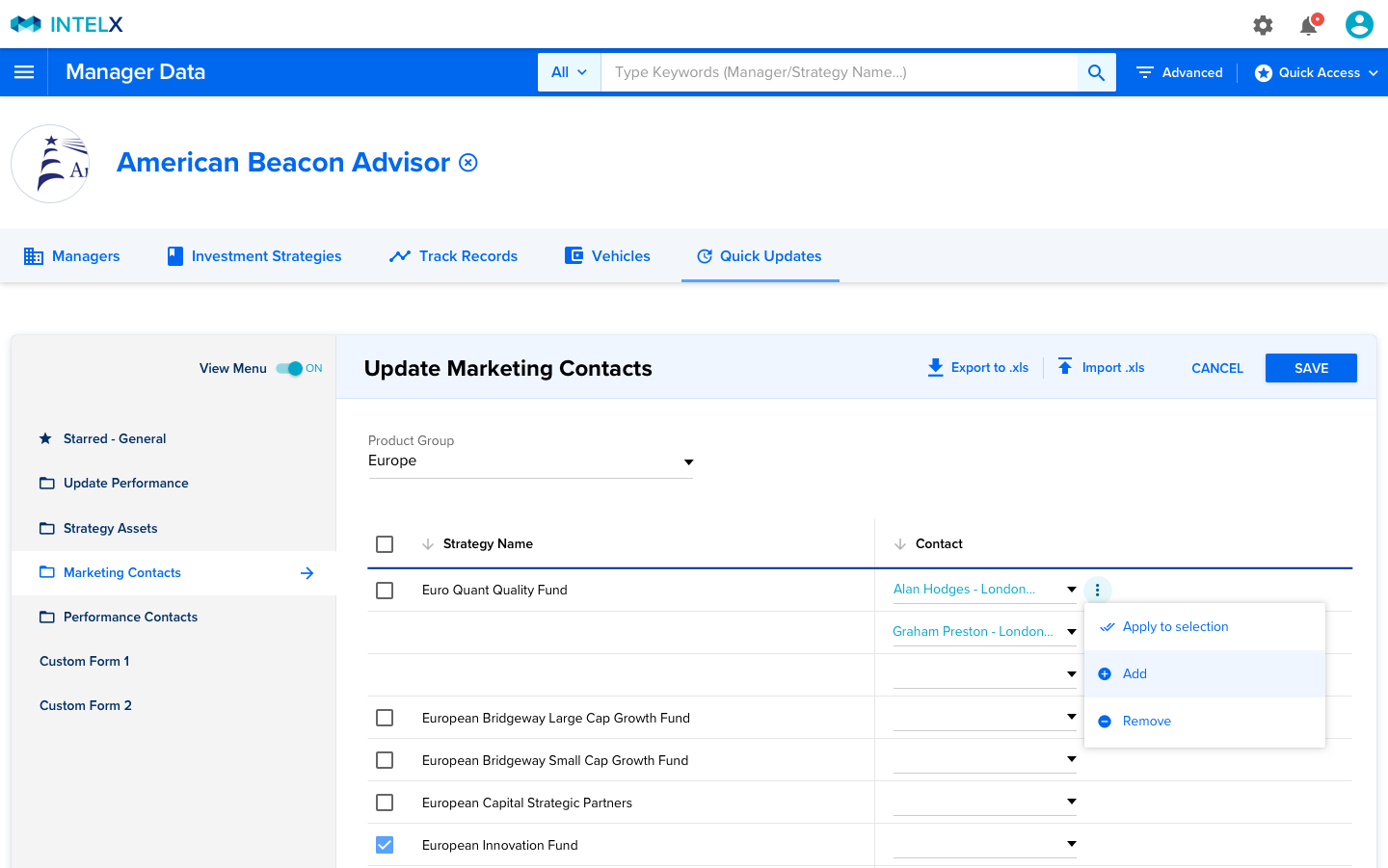Image resolution: width=1388 pixels, height=868 pixels.
Task: Toggle the View Menu switch off
Action: (289, 368)
